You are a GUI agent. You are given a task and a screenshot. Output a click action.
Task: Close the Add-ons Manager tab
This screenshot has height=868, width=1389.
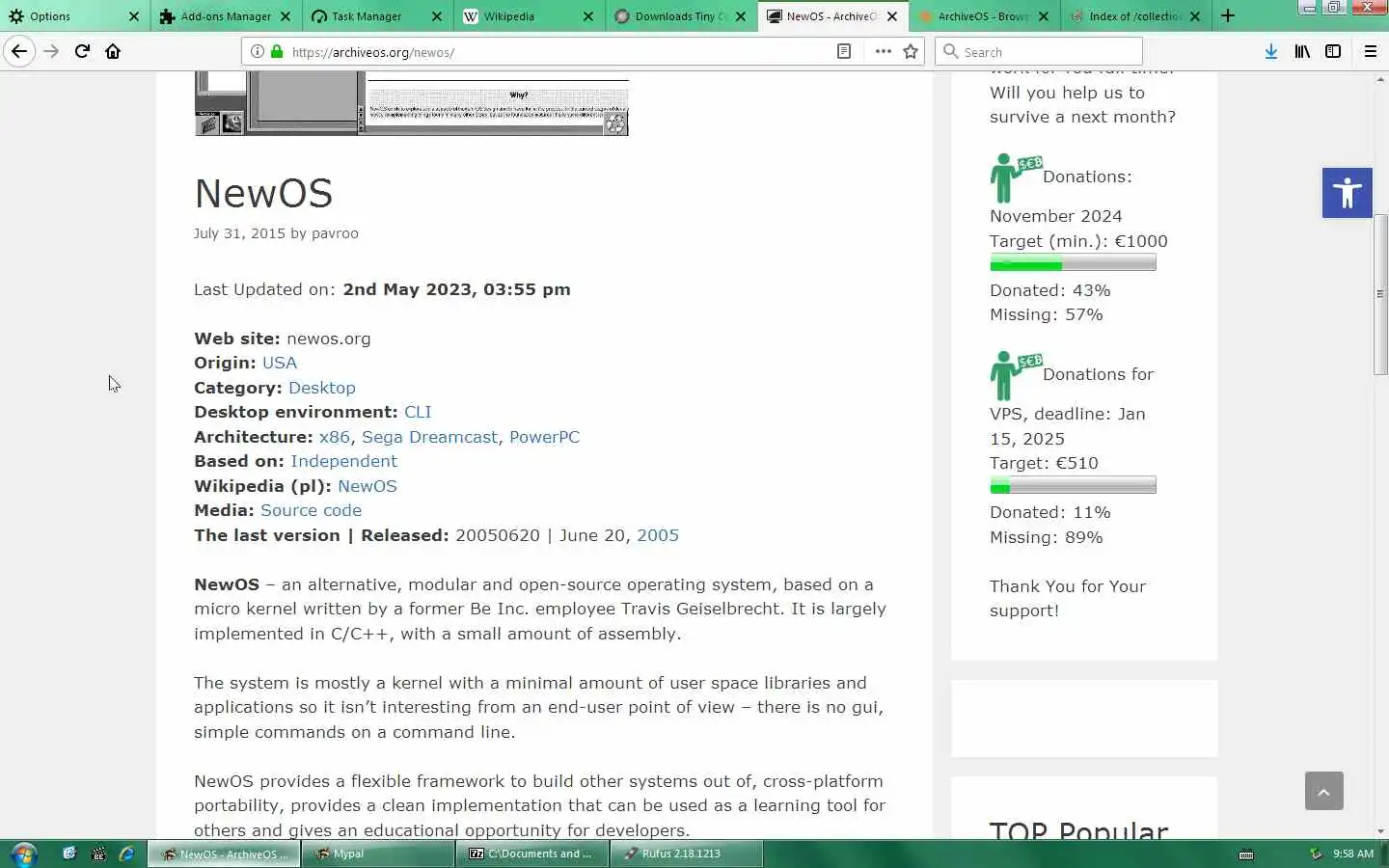tap(285, 16)
